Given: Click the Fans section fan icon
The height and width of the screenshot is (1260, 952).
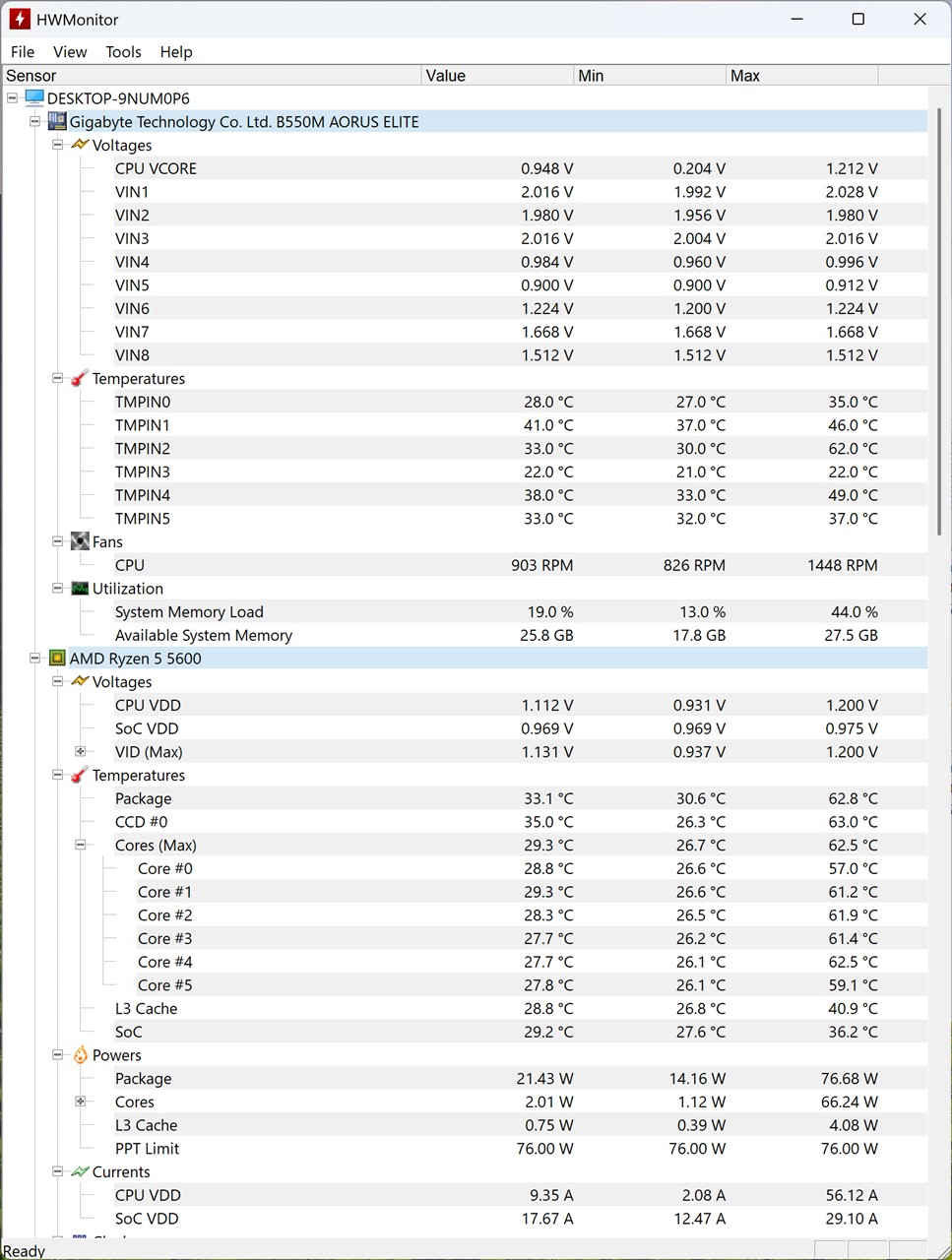Looking at the screenshot, I should tap(80, 542).
